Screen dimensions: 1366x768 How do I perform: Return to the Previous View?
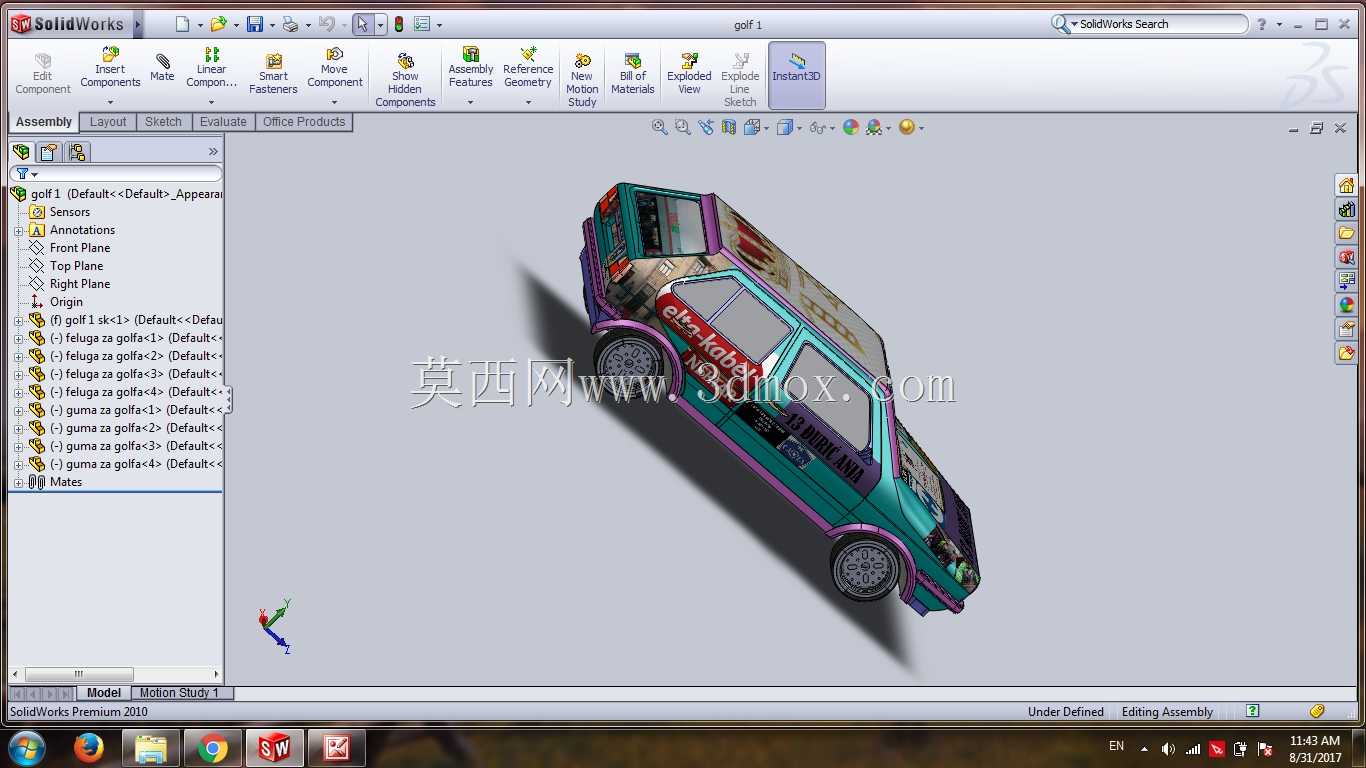(x=706, y=127)
